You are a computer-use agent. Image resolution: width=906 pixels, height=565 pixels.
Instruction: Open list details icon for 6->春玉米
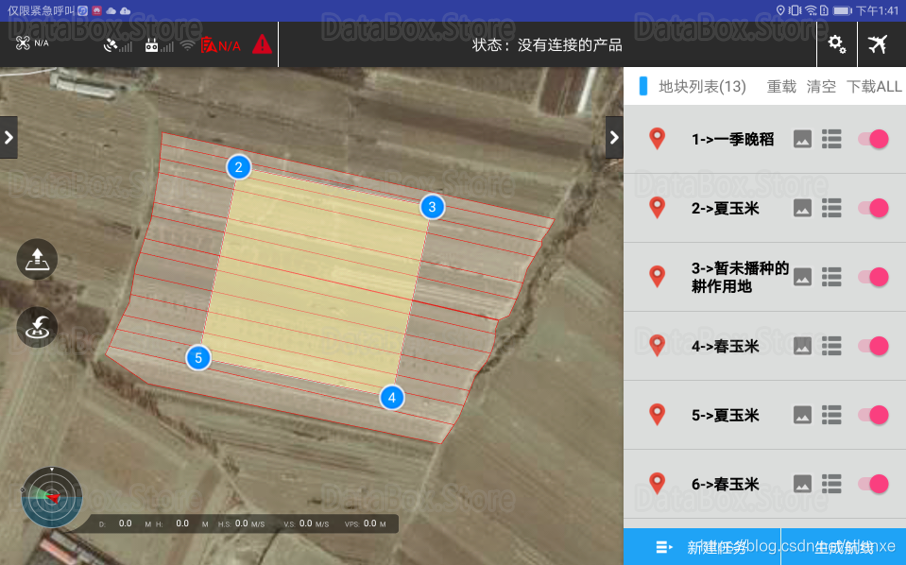tap(831, 484)
